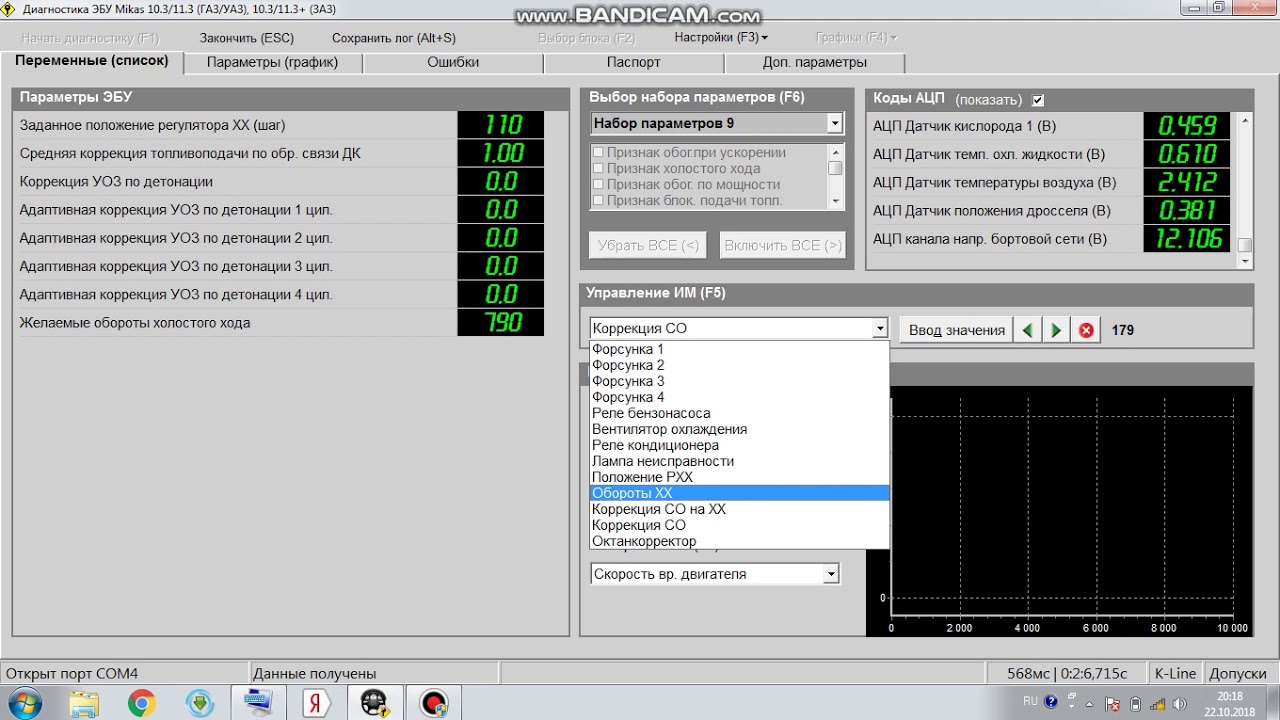Click Желаемые обороты холостого хода value 790
Viewport: 1280px width, 720px height.
pyautogui.click(x=501, y=322)
